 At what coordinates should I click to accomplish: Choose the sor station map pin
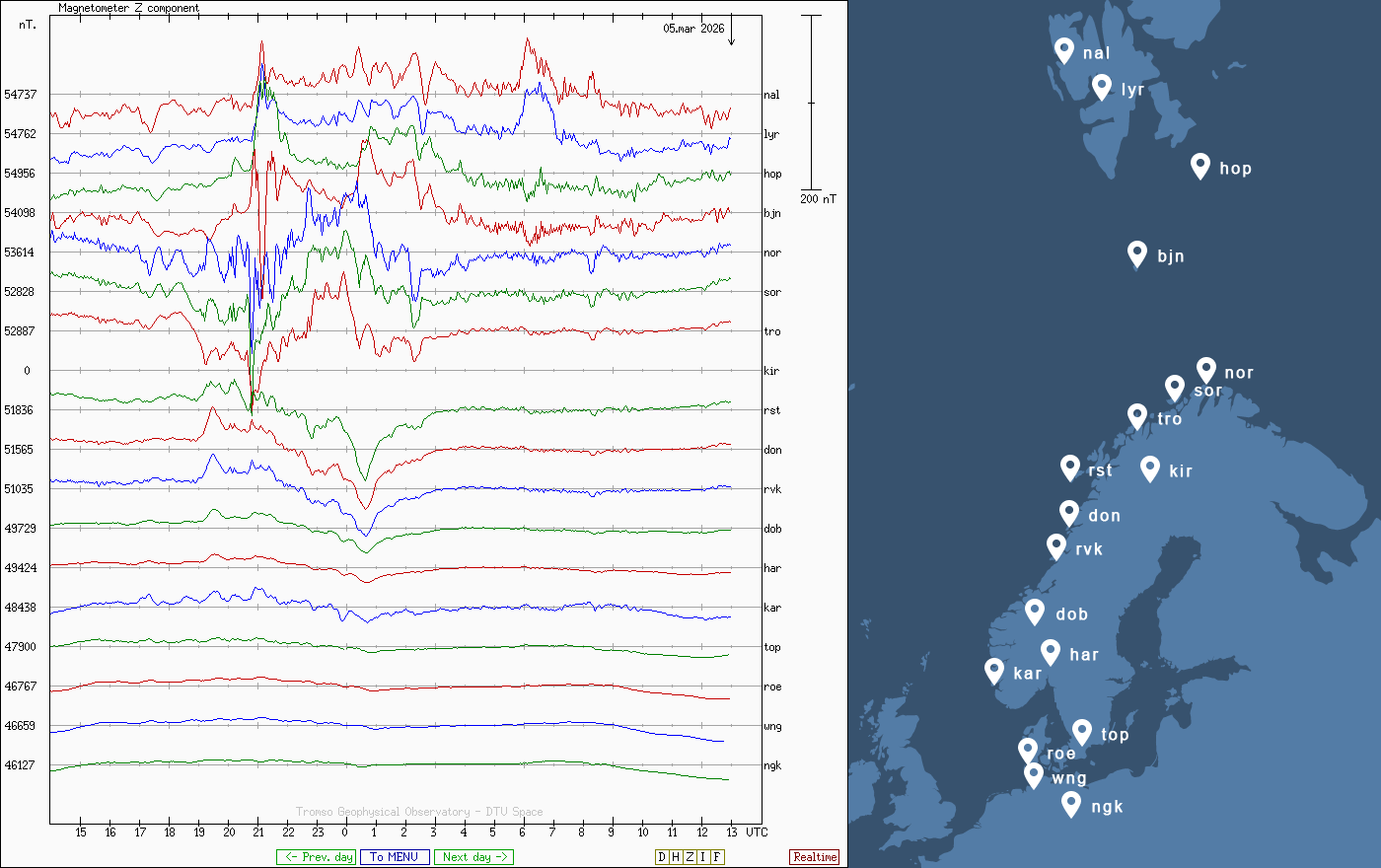click(x=1175, y=388)
